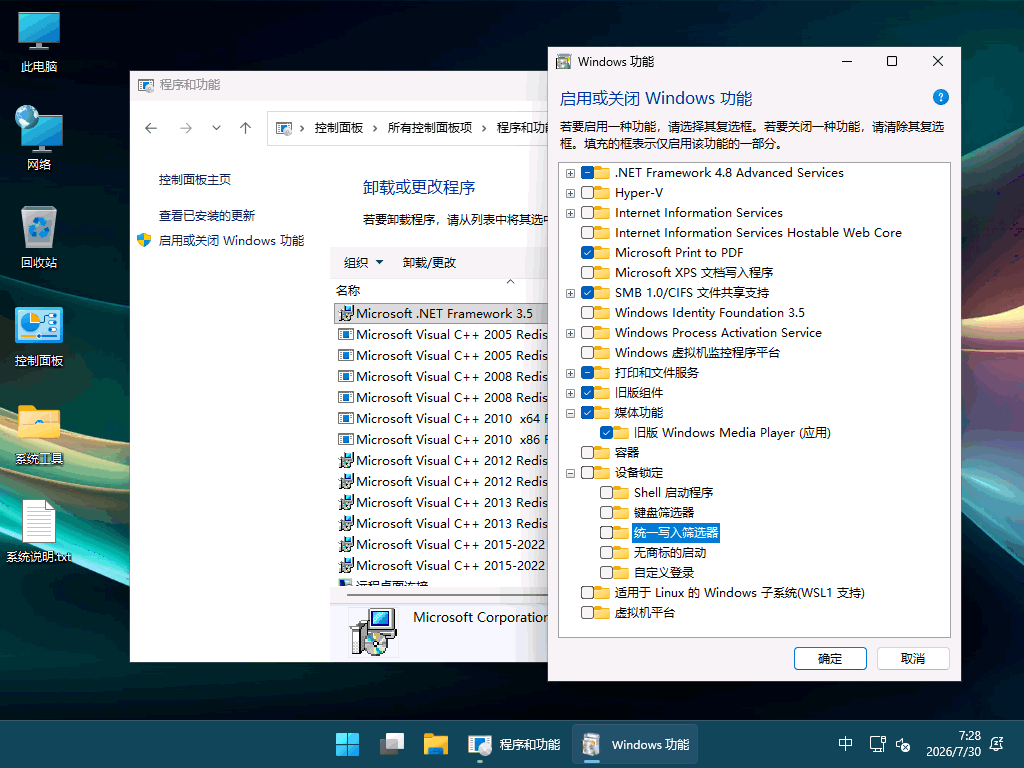Click the large Microsoft Corporation details icon
1024x768 pixels.
pyautogui.click(x=373, y=632)
